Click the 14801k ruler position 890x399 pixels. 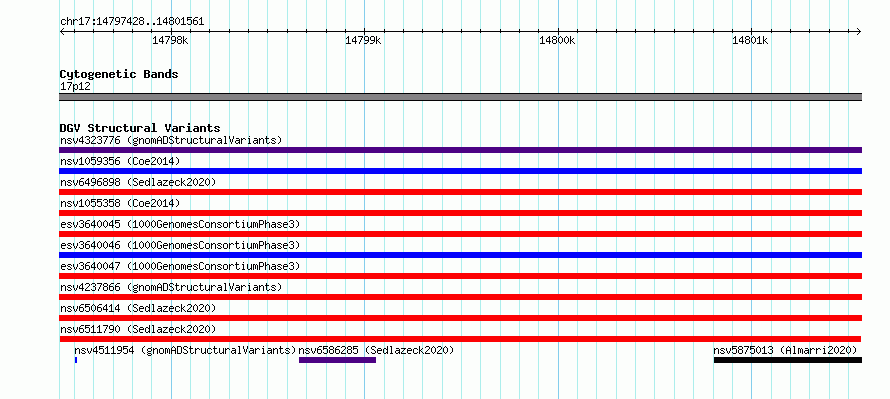click(x=750, y=40)
